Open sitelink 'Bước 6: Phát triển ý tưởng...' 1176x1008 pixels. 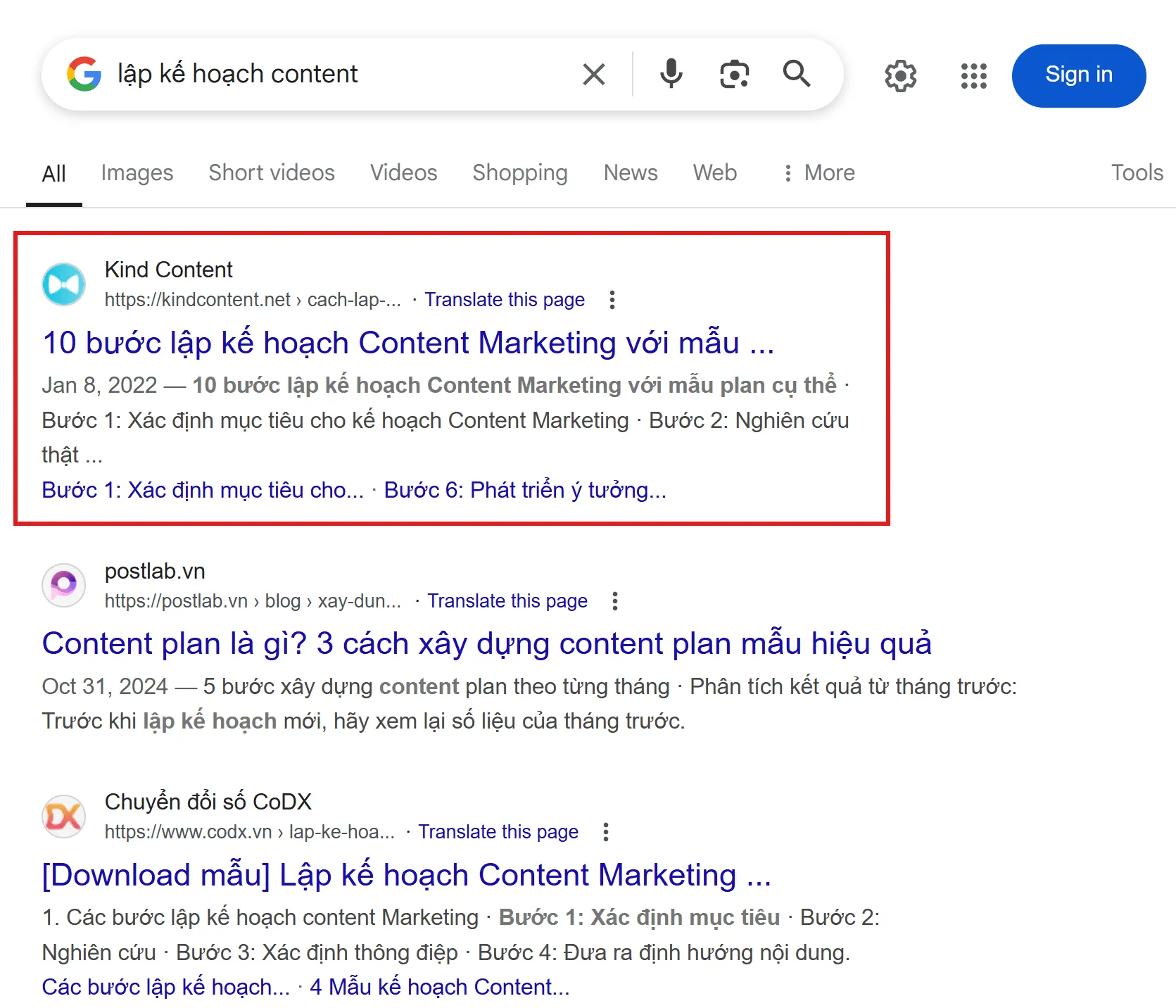point(525,490)
